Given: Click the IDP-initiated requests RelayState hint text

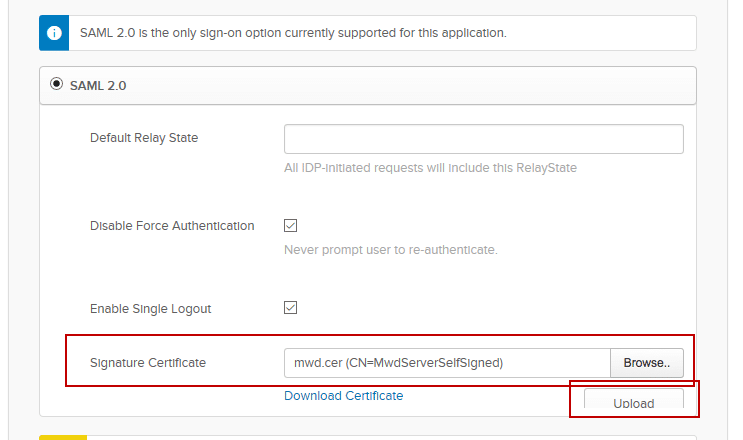Looking at the screenshot, I should (x=430, y=168).
